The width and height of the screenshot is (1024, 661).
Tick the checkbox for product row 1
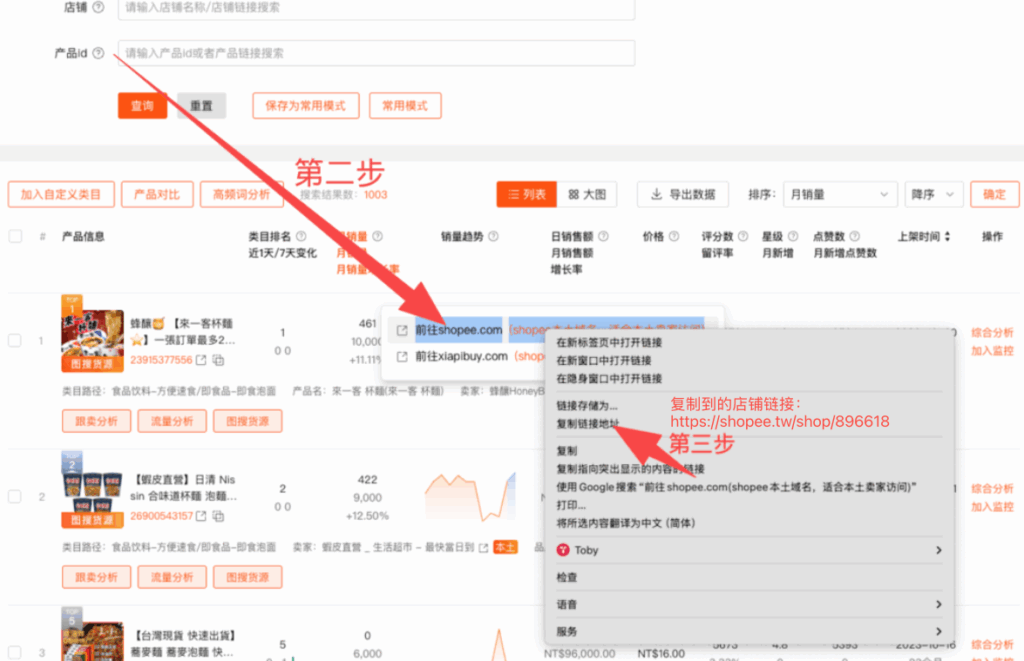pos(15,341)
